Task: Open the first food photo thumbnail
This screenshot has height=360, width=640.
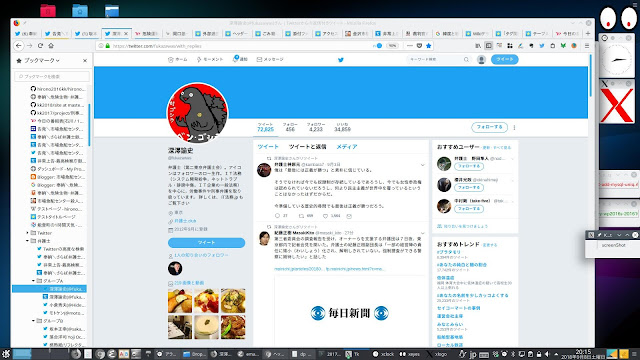Action: (180, 300)
